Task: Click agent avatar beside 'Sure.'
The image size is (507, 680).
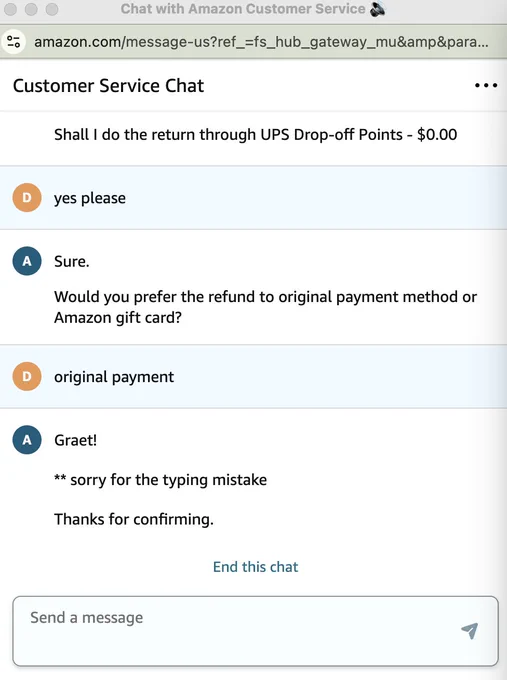Action: (x=27, y=261)
